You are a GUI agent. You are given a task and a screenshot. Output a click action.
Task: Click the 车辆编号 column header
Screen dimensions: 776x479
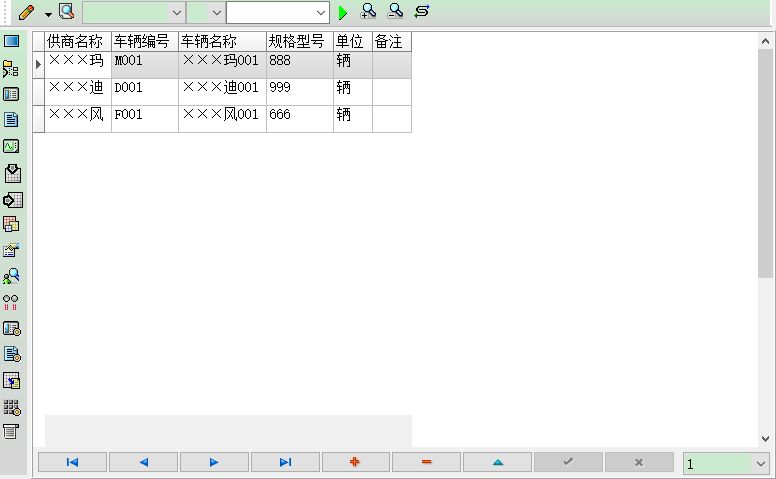(x=145, y=42)
